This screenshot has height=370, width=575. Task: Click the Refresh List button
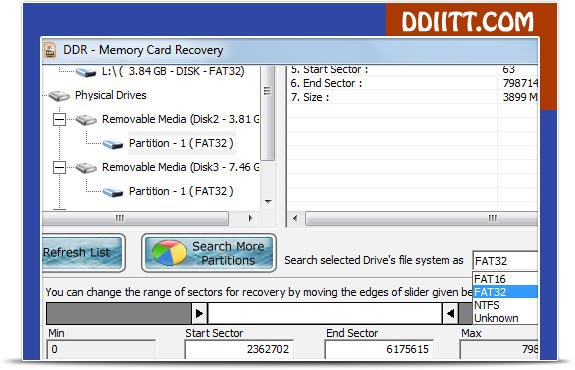pos(84,253)
